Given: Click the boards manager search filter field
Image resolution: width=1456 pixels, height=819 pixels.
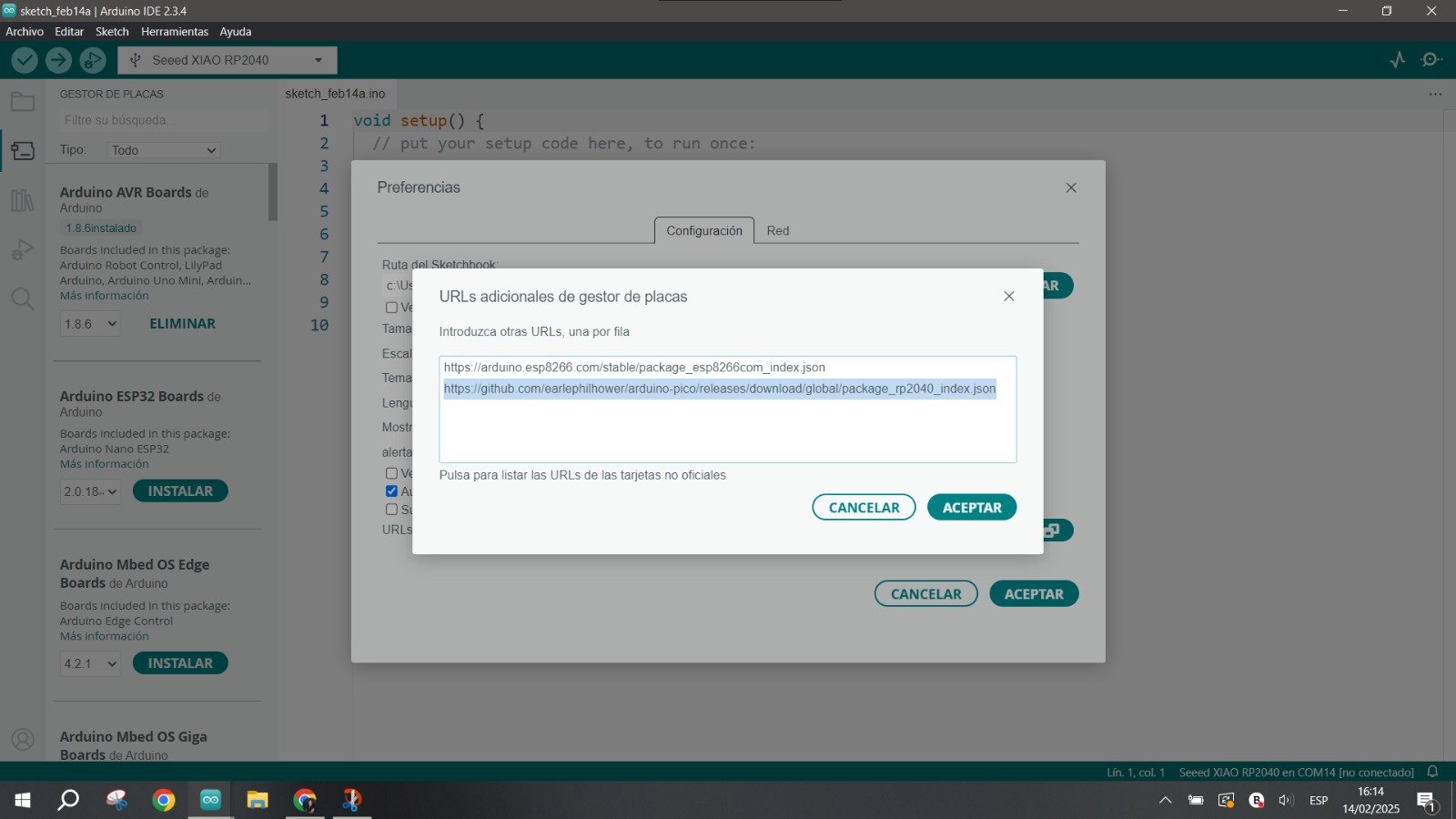Looking at the screenshot, I should [x=162, y=120].
